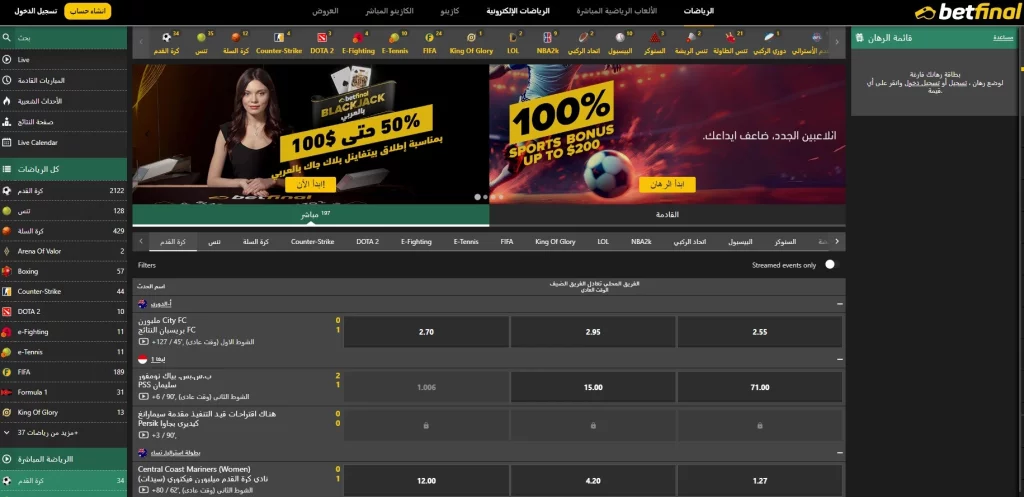This screenshot has width=1024, height=497.
Task: Open e-Tennis row in sidebar list
Action: pos(63,352)
